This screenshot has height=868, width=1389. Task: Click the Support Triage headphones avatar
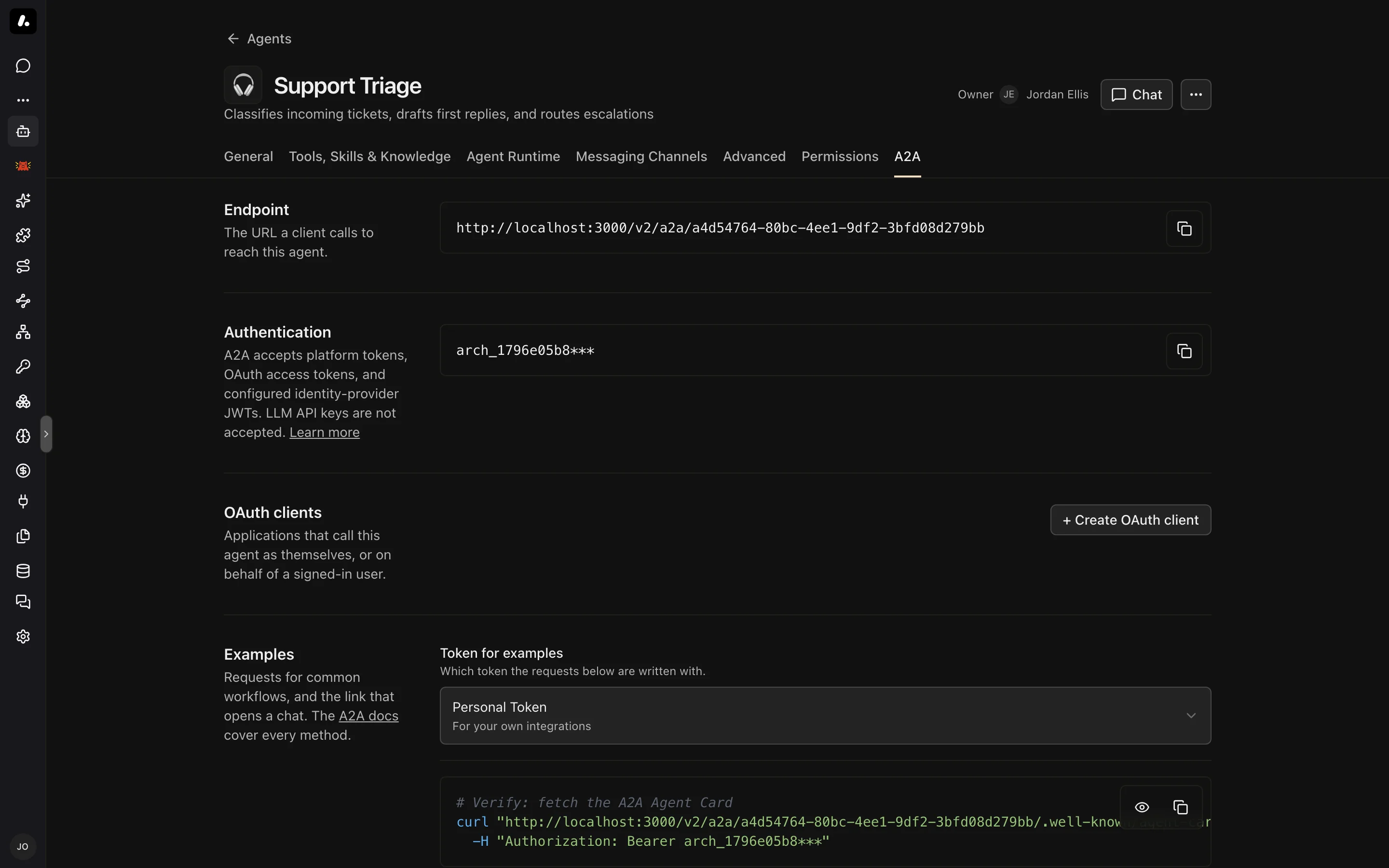(244, 85)
